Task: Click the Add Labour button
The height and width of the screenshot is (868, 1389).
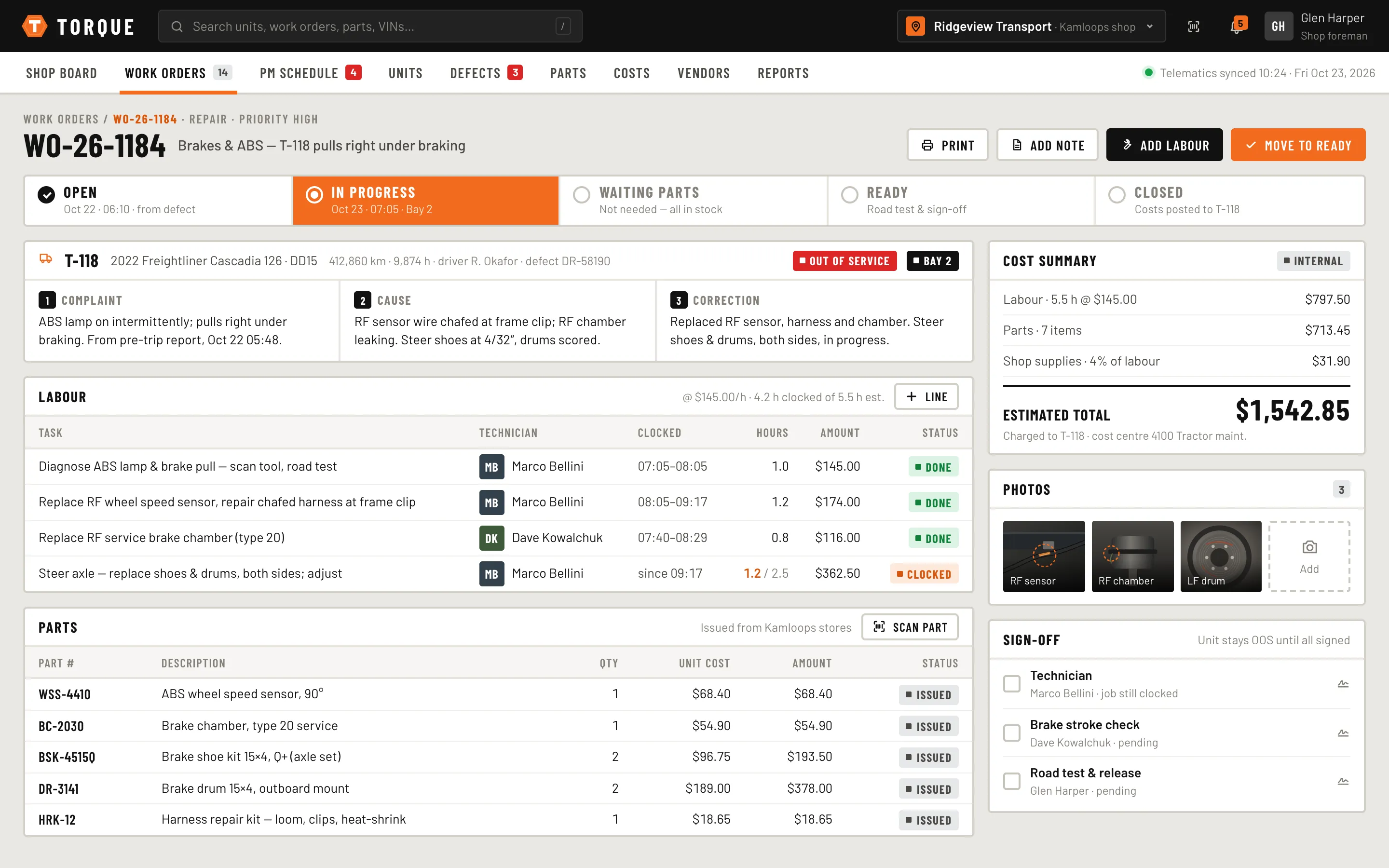Action: point(1165,145)
